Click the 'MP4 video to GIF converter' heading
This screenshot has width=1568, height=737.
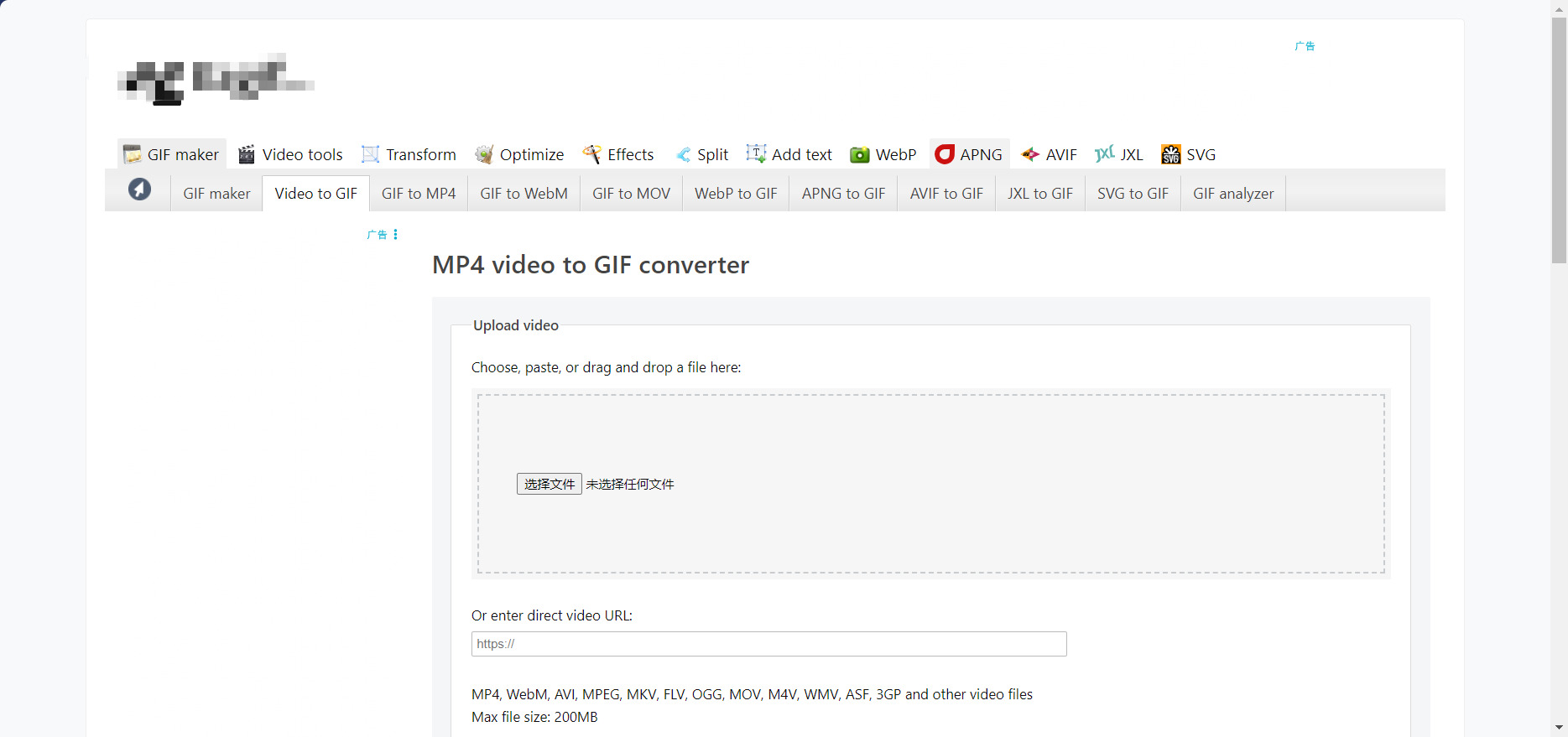coord(591,265)
